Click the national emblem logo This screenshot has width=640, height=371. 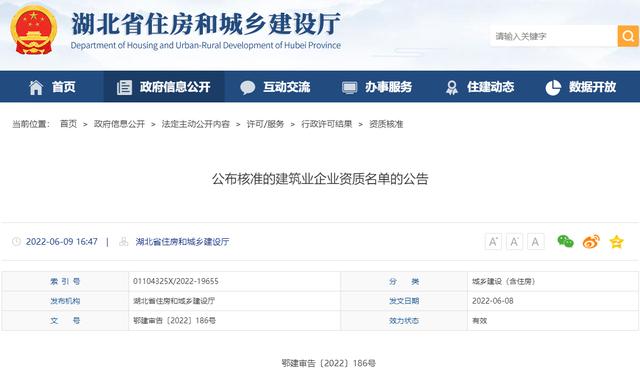coord(34,30)
